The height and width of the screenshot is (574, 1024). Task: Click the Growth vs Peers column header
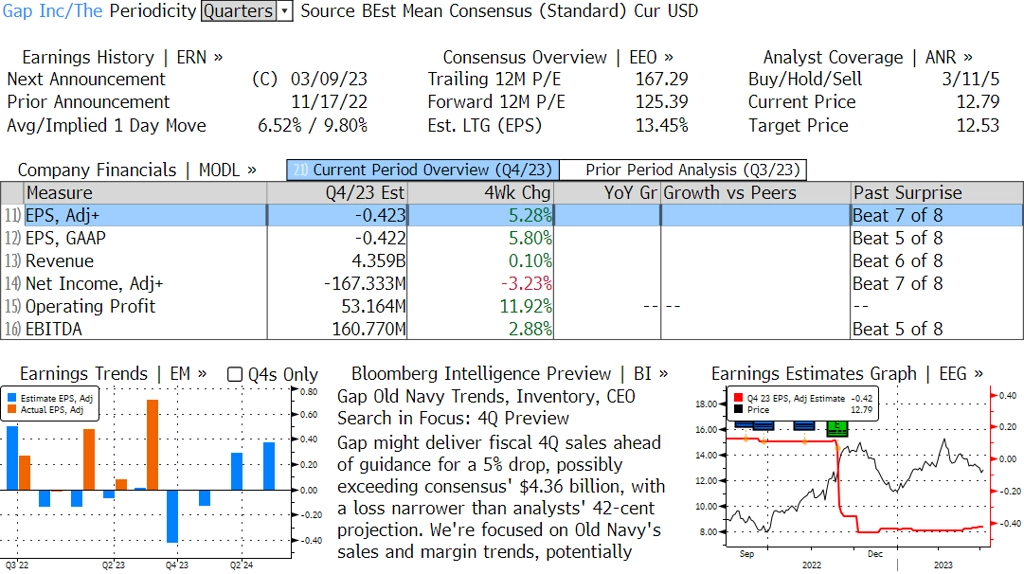click(x=756, y=193)
